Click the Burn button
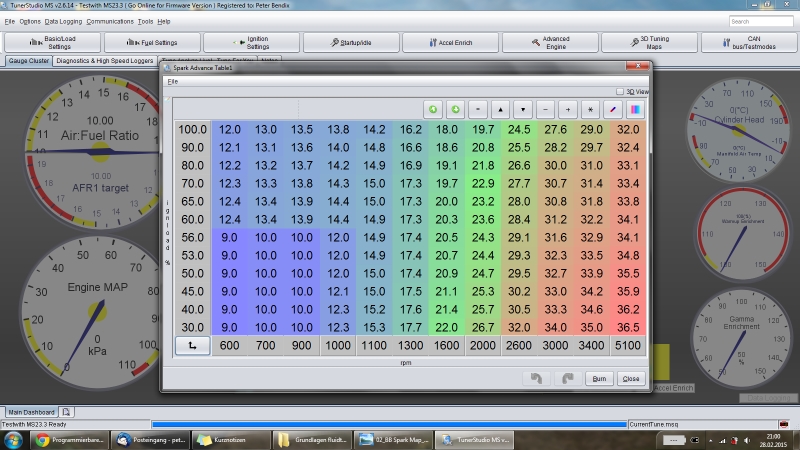The image size is (800, 450). click(598, 378)
